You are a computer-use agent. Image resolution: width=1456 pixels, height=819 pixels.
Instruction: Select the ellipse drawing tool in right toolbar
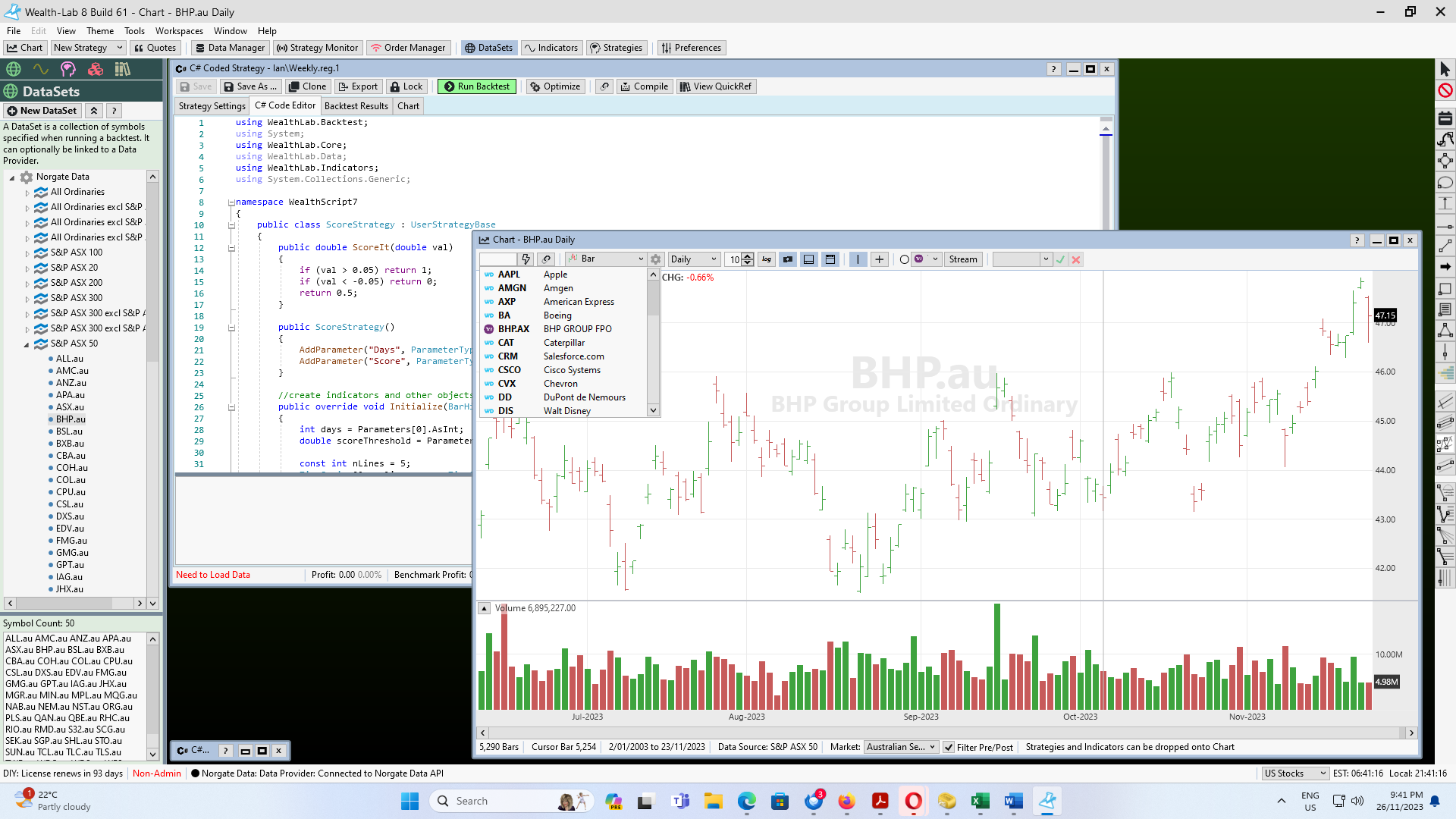coord(1445,183)
